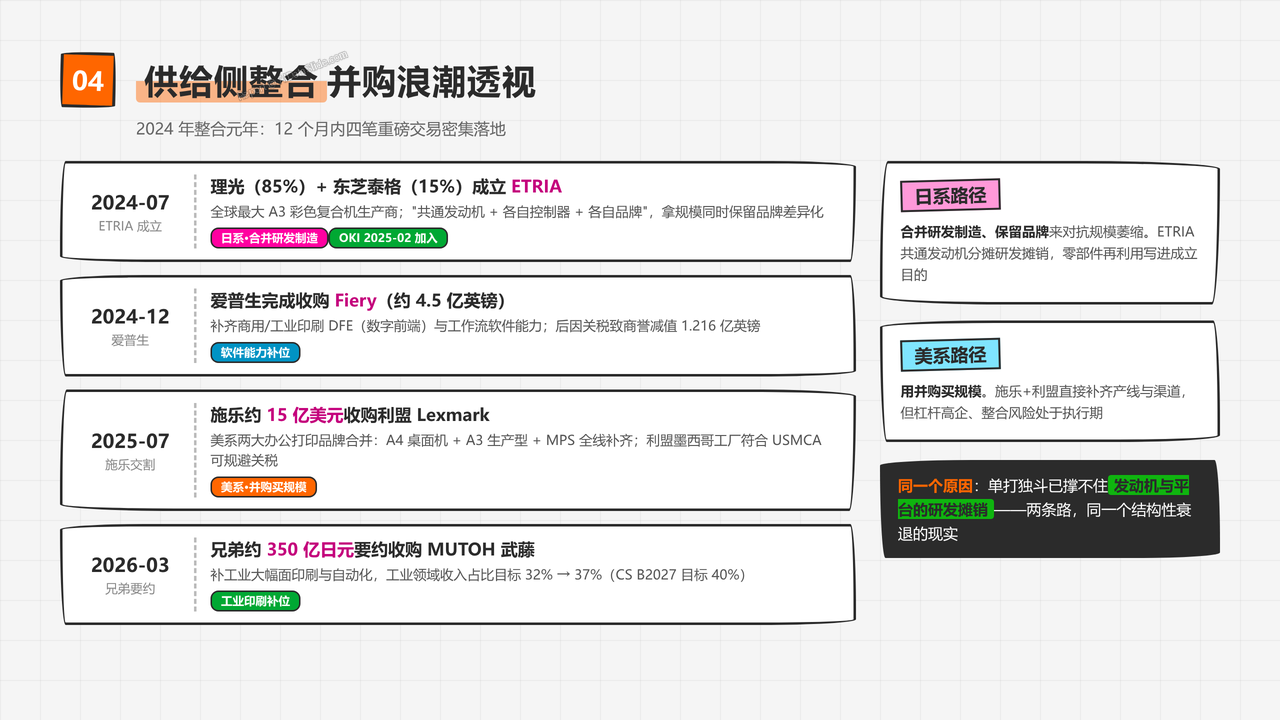Select description mentioning 商誉减值 1.216 亿英镑
The height and width of the screenshot is (720, 1280).
tap(485, 326)
